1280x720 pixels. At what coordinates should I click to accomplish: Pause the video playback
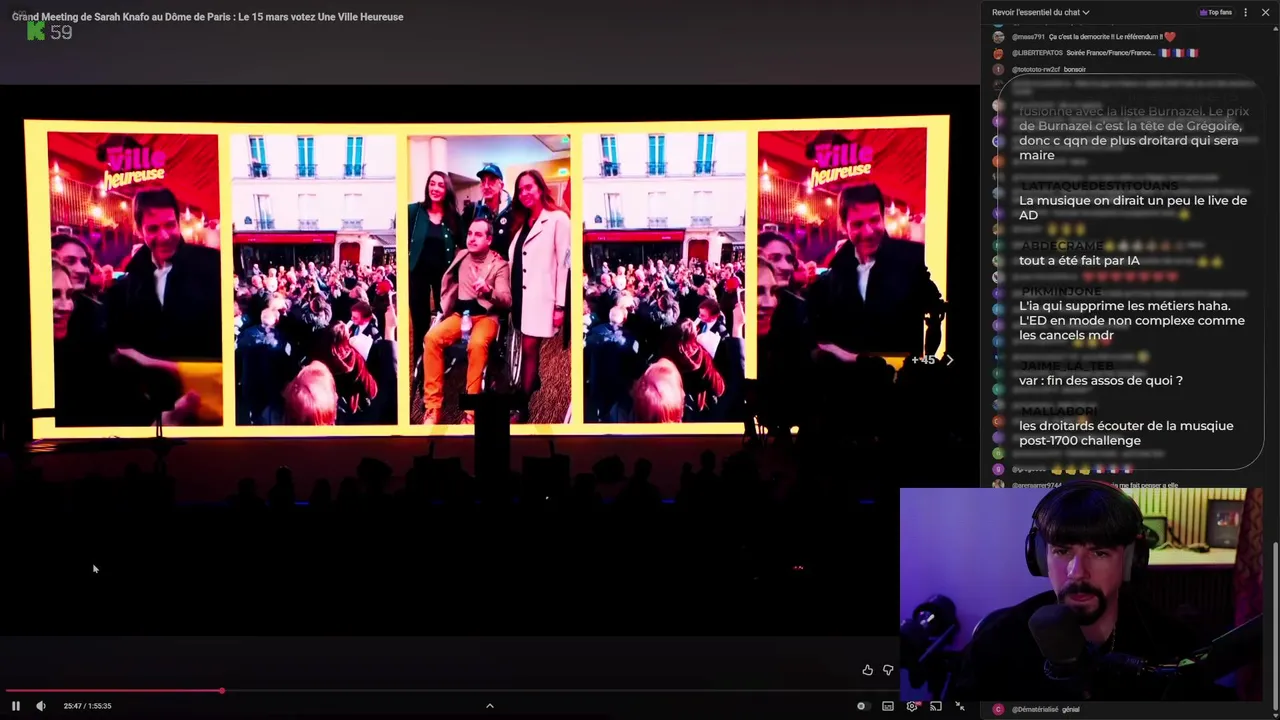point(16,706)
